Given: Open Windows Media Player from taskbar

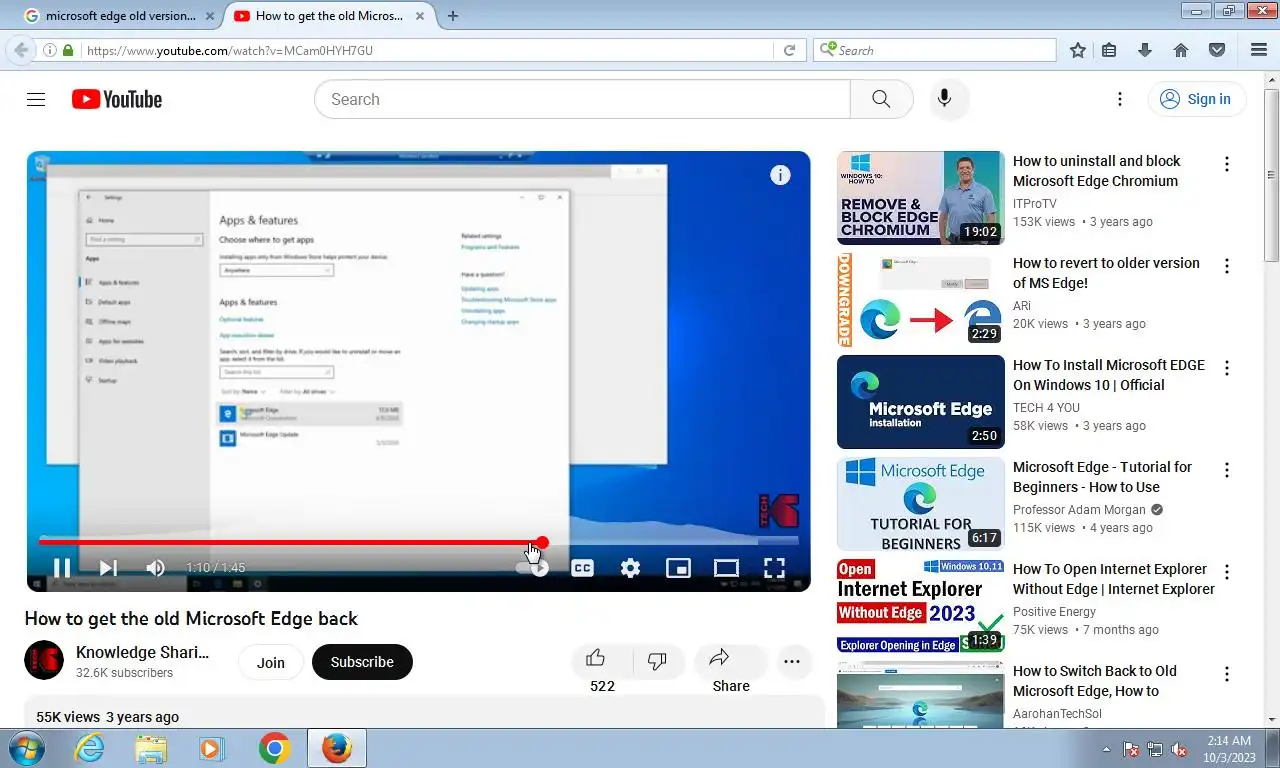Looking at the screenshot, I should click(x=212, y=748).
